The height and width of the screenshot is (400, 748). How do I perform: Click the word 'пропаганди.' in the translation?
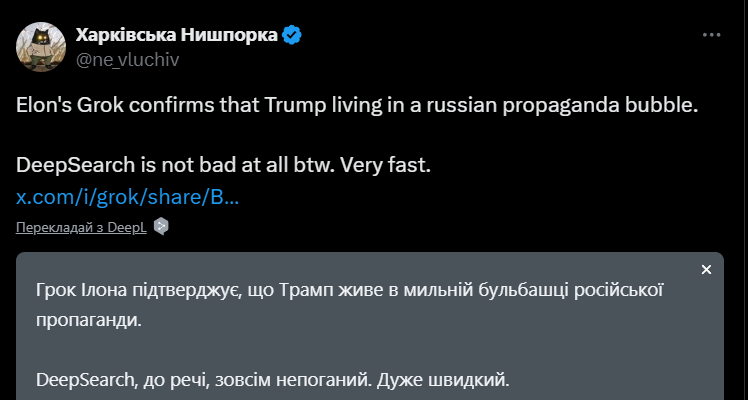[x=88, y=322]
